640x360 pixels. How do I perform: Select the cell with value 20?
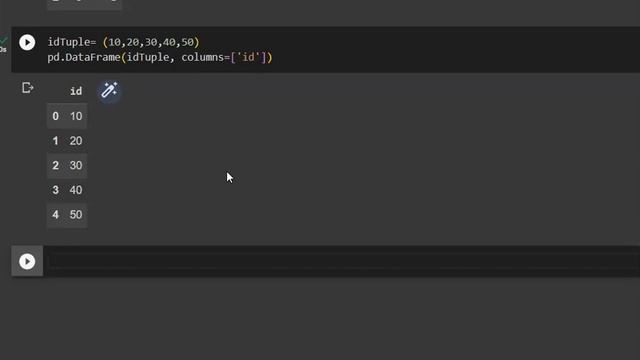pyautogui.click(x=76, y=141)
